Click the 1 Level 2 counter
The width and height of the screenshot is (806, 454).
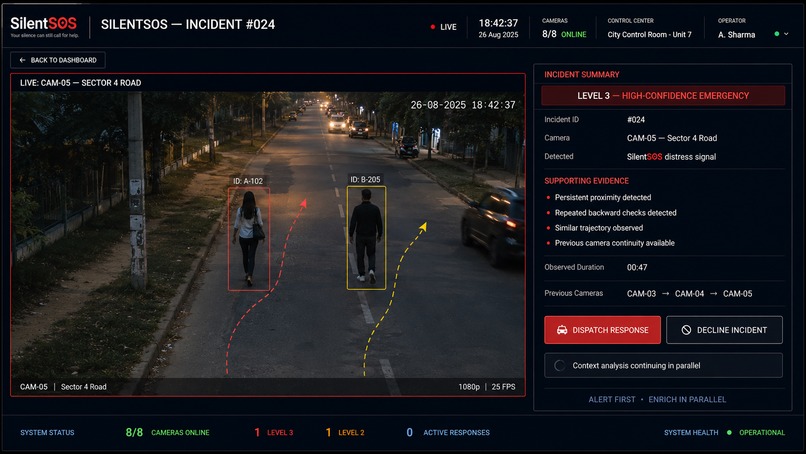coord(345,432)
